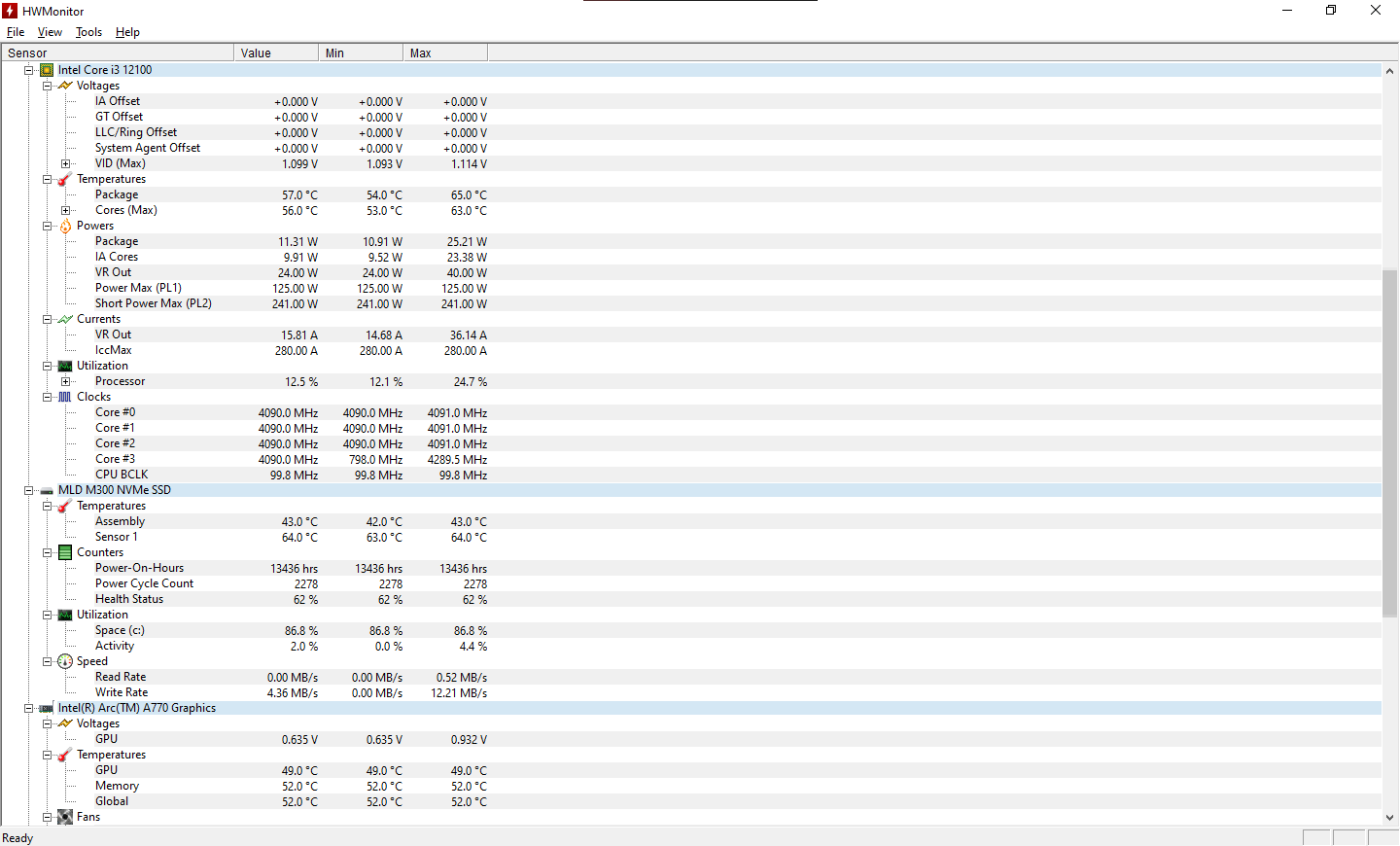Select the Write Rate row

(691, 692)
